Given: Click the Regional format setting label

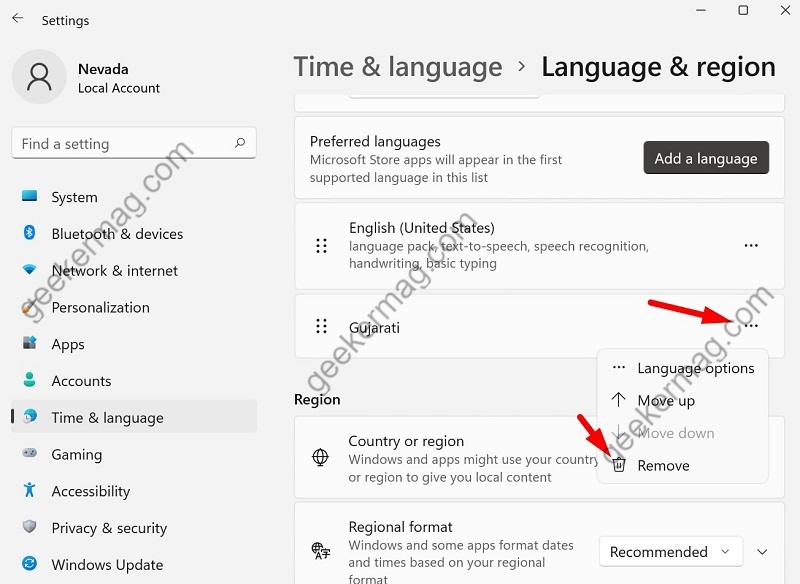Looking at the screenshot, I should click(401, 526).
